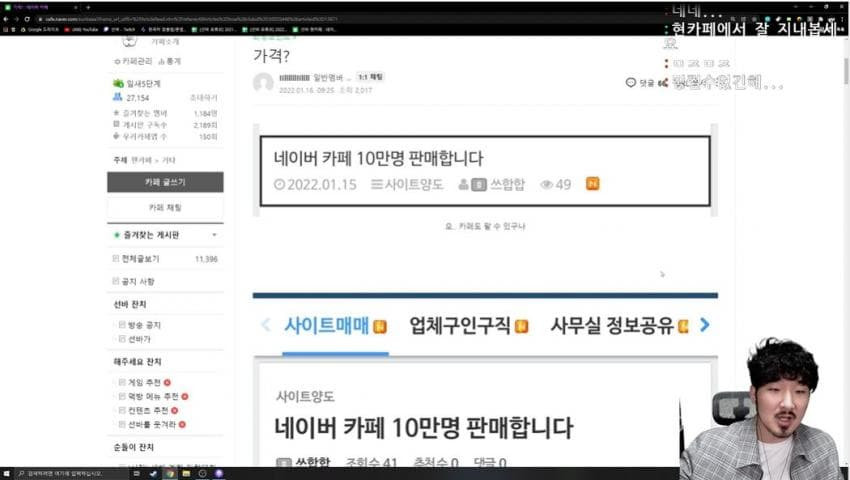Open the Google Drive bookmark
850x480 pixels.
click(x=40, y=29)
